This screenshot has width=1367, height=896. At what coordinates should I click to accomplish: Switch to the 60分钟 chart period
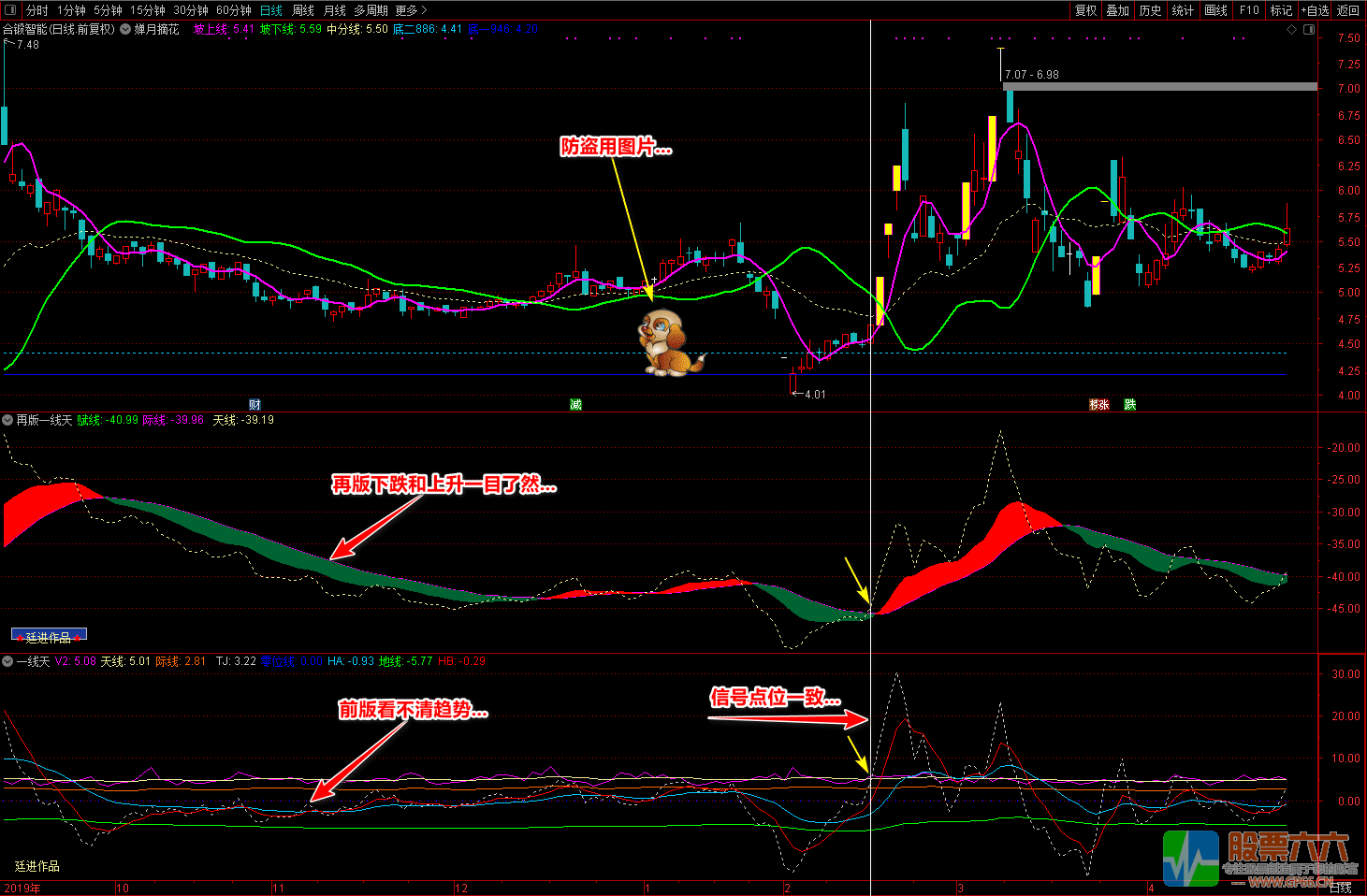pyautogui.click(x=233, y=10)
